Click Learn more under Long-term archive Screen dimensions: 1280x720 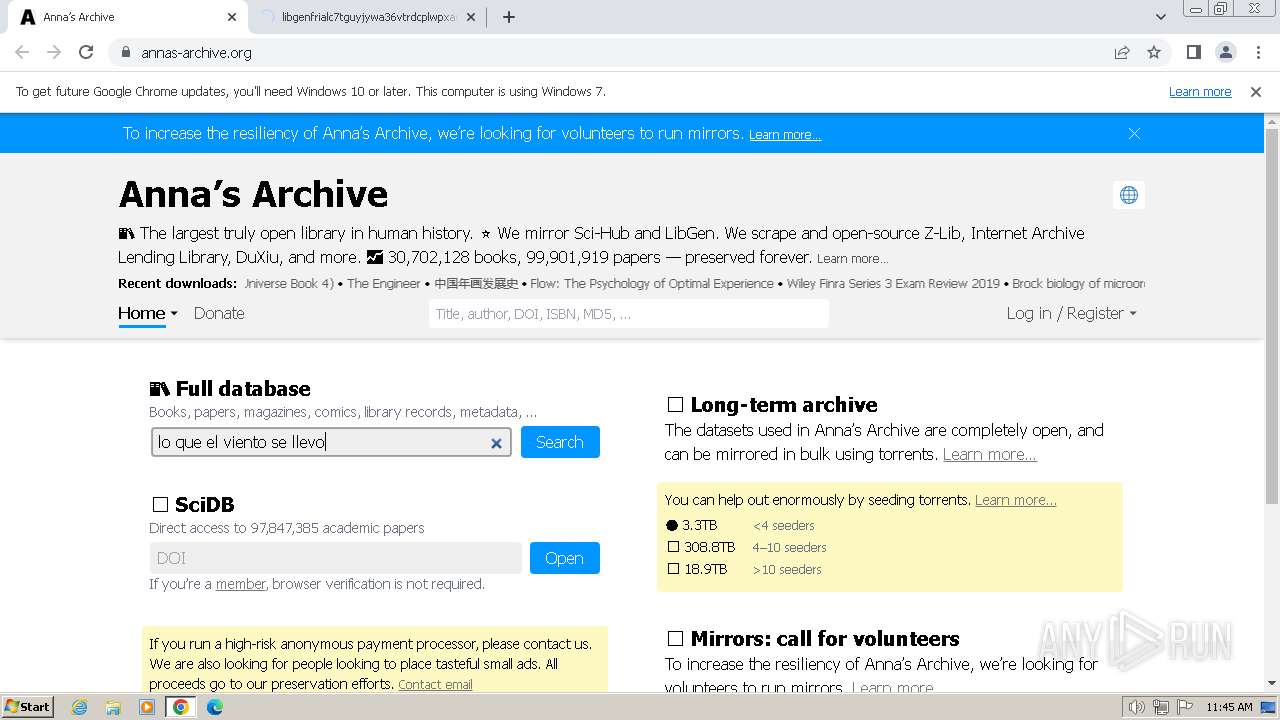990,454
